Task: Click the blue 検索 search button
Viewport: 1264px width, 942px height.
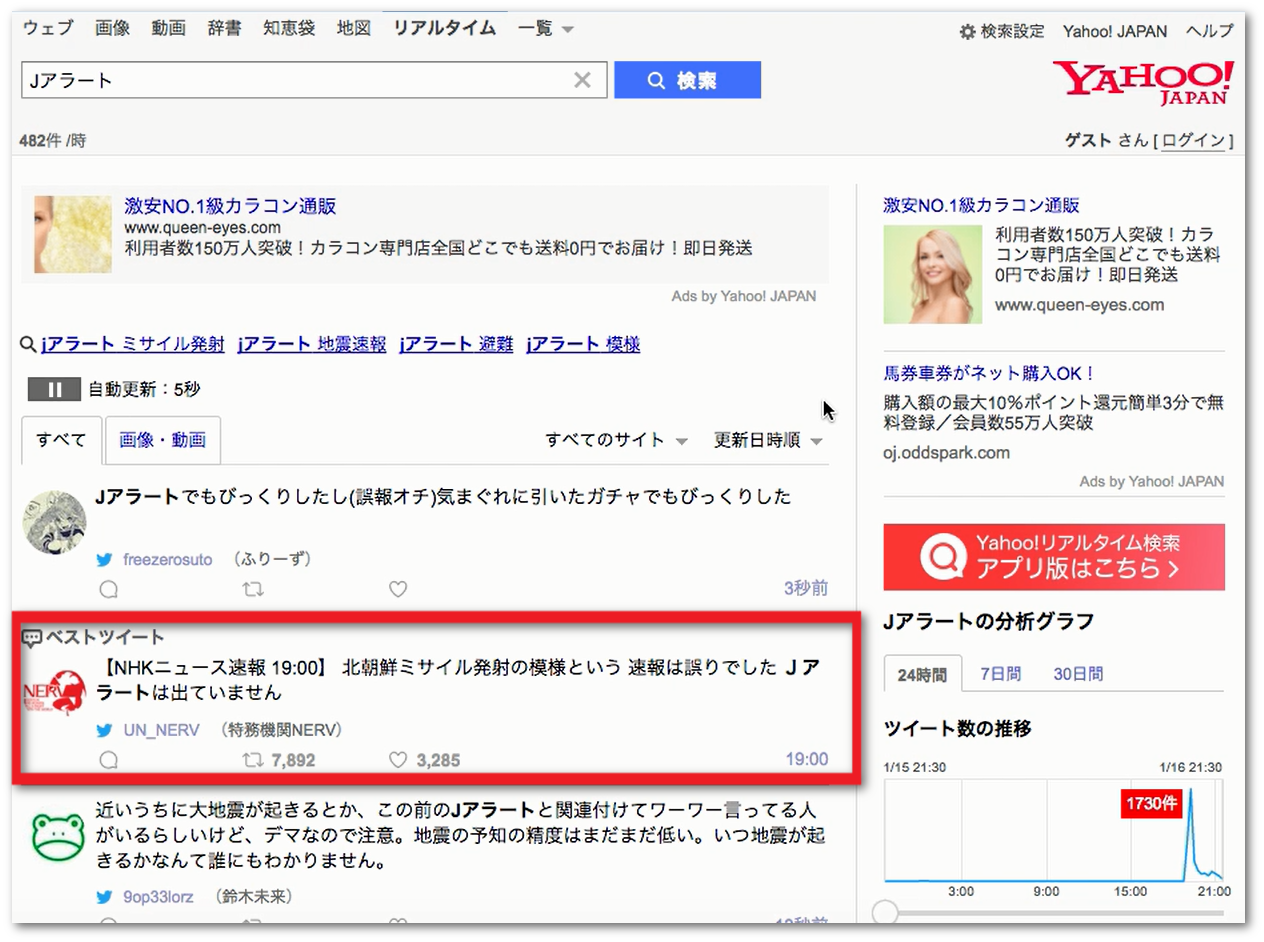Action: [687, 80]
